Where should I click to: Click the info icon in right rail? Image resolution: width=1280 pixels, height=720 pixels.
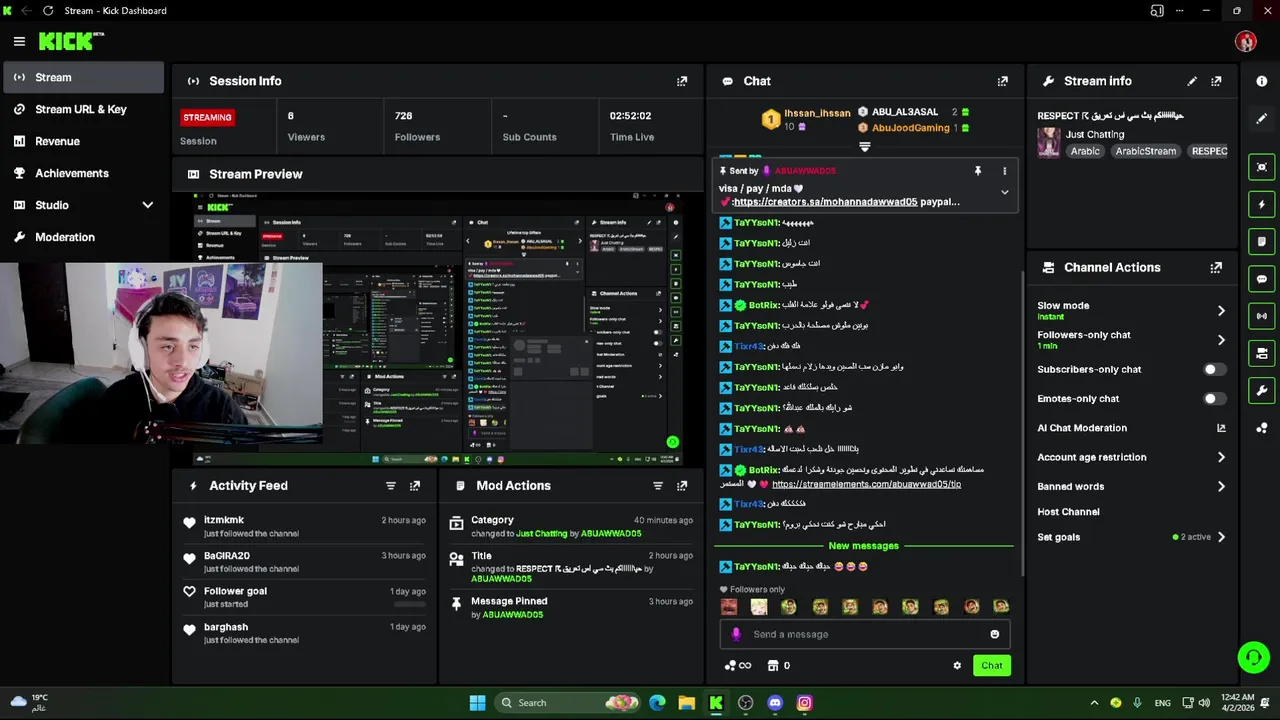coord(1262,81)
